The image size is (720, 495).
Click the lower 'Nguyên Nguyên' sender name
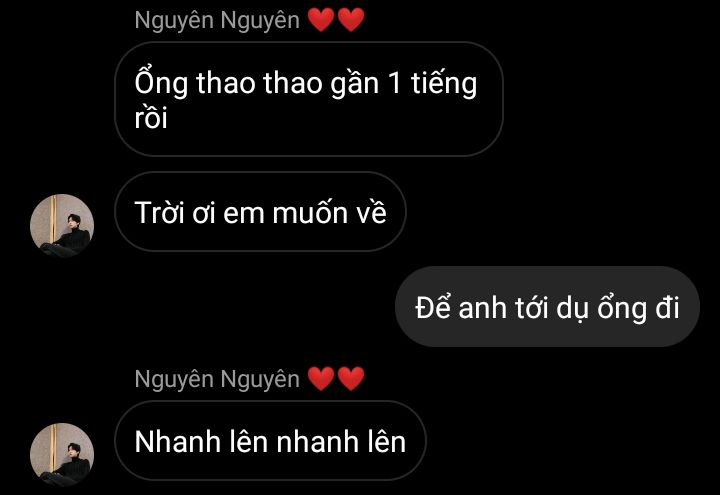217,379
